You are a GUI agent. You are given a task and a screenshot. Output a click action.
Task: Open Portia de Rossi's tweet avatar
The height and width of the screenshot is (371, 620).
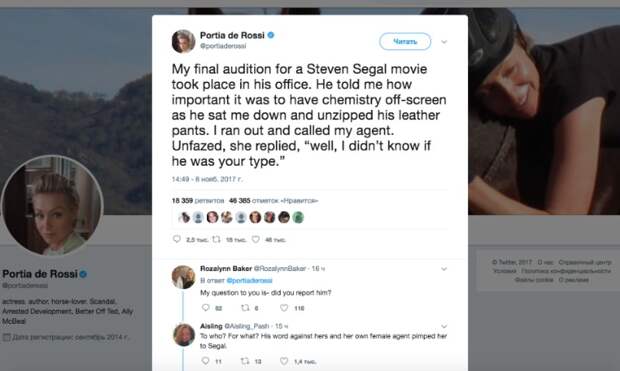click(183, 41)
